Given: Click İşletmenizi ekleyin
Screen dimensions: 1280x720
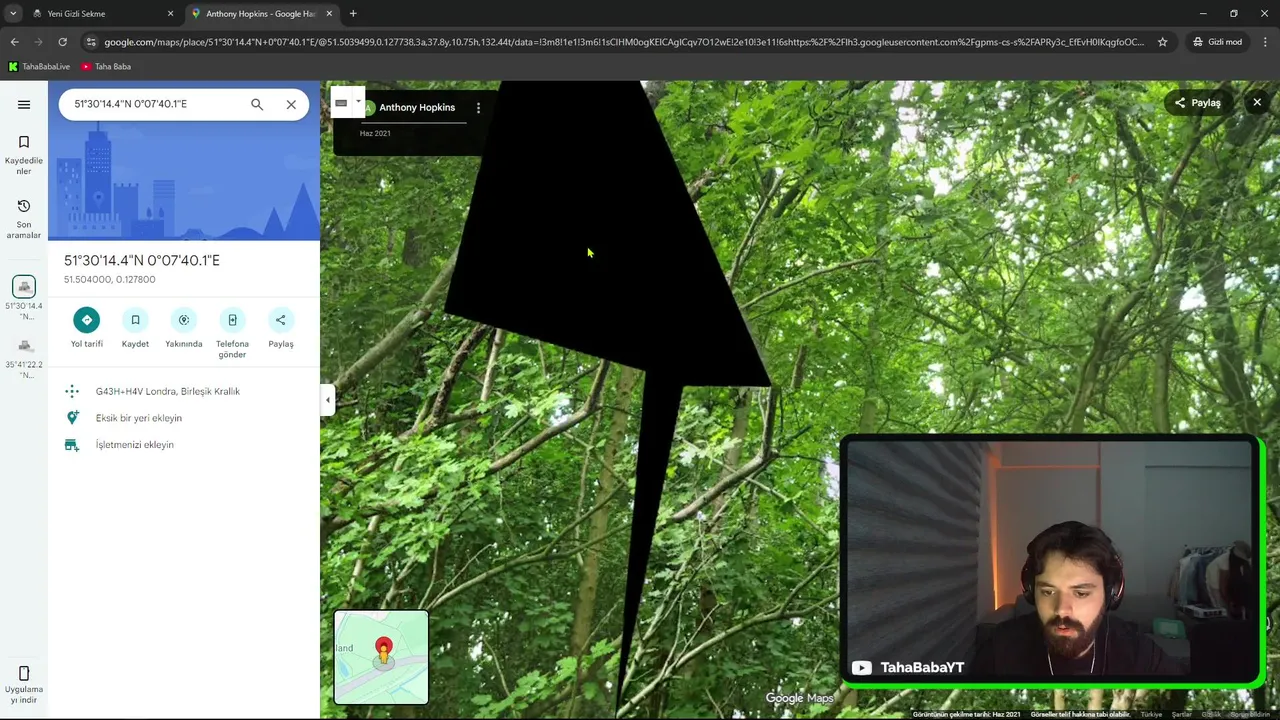Looking at the screenshot, I should 135,445.
